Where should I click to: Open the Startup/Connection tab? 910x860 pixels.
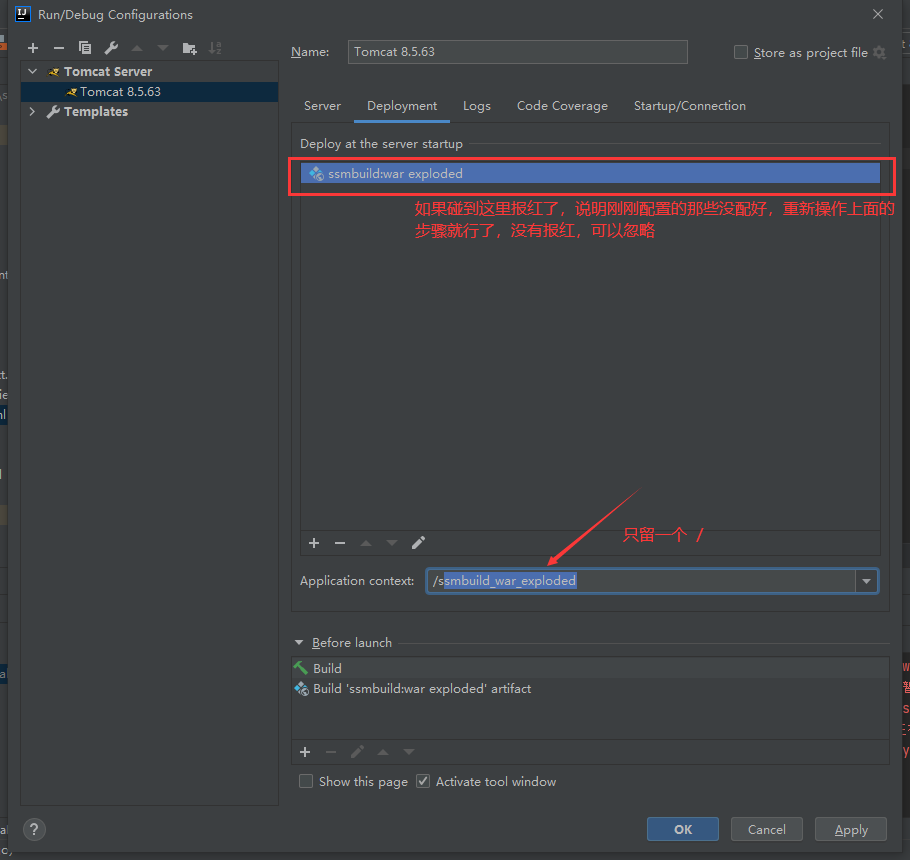[x=689, y=105]
